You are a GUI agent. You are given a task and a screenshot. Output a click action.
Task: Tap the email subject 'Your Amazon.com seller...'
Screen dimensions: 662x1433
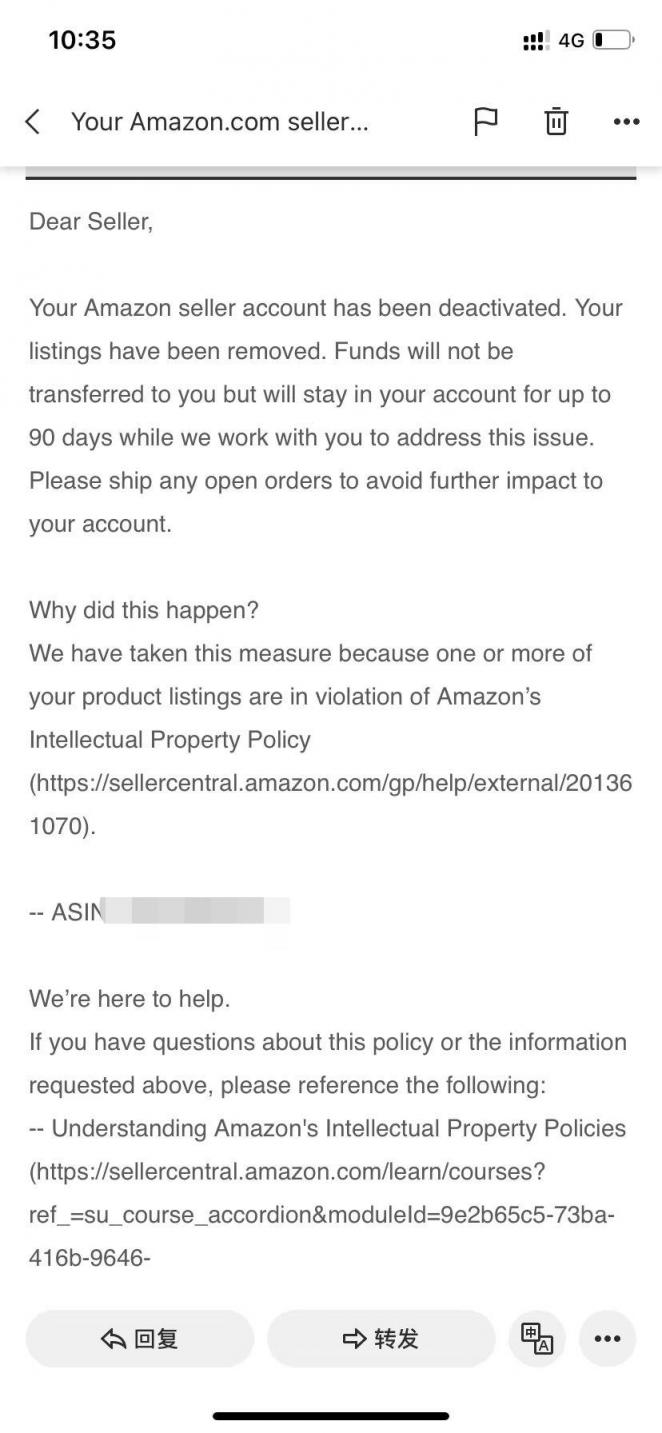[220, 122]
